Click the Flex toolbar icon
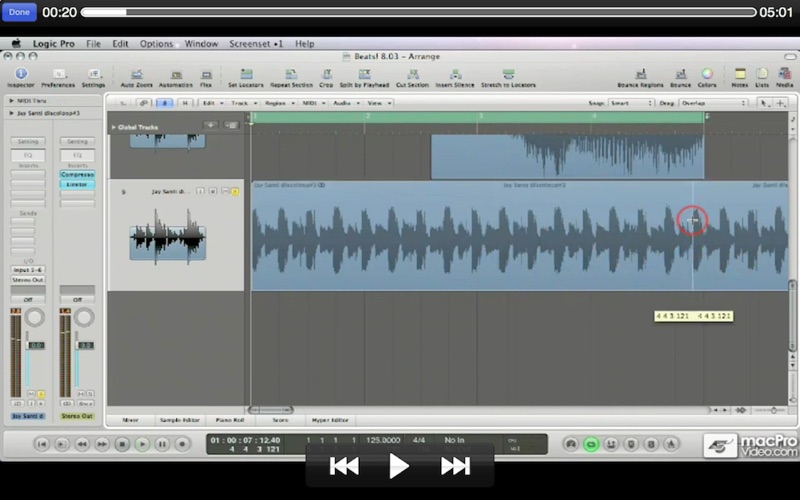Viewport: 800px width, 500px height. tap(206, 74)
